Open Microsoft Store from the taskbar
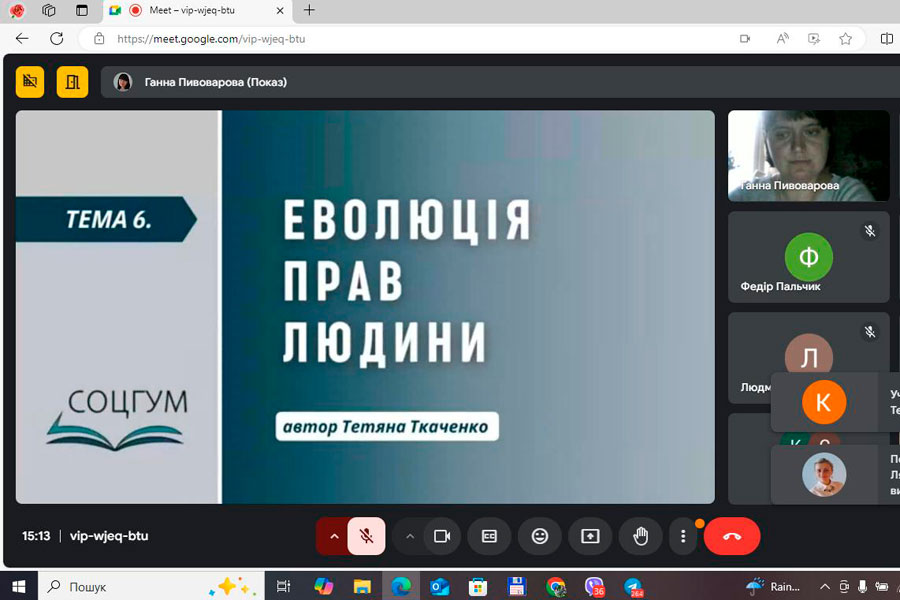900x600 pixels. (478, 586)
